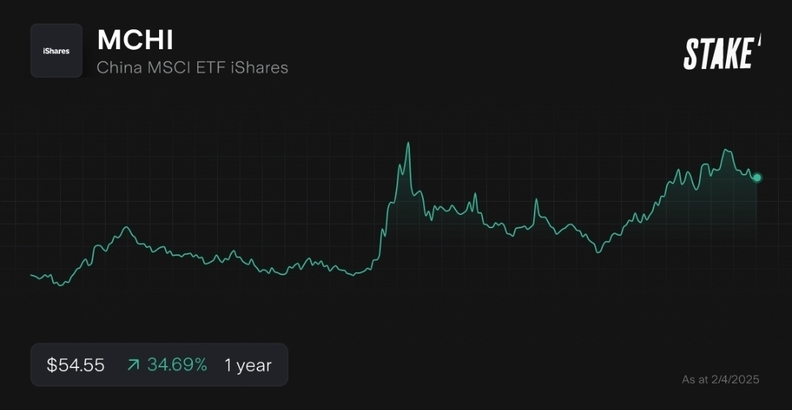
Task: Click the leftmost start of the price line
Action: 32,274
